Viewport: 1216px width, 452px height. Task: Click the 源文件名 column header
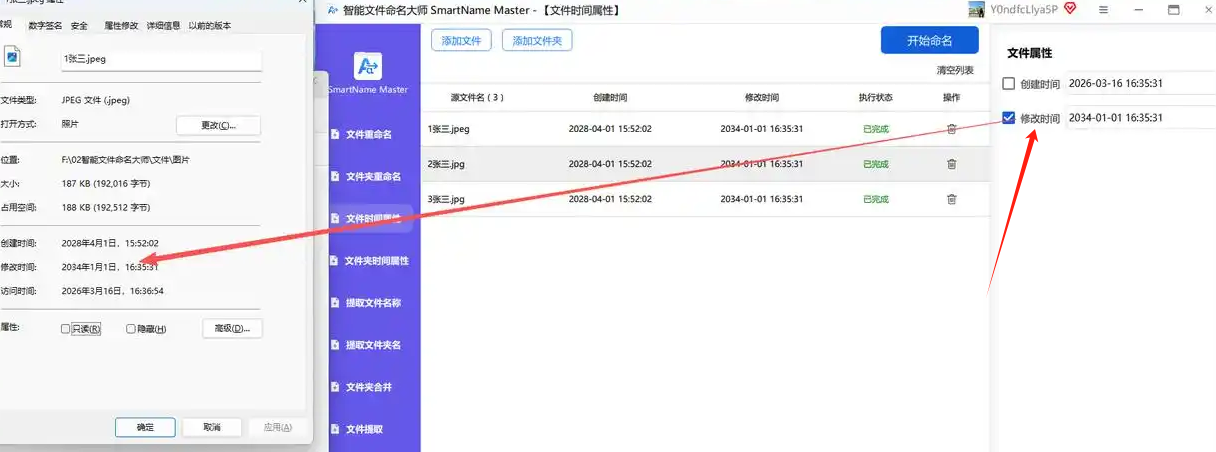tap(477, 98)
